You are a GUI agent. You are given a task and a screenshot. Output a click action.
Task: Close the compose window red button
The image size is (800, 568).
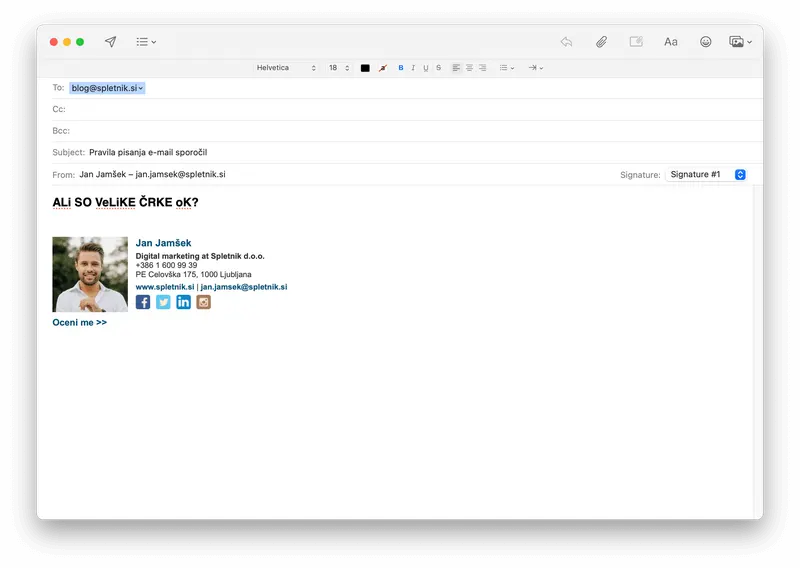[x=54, y=42]
